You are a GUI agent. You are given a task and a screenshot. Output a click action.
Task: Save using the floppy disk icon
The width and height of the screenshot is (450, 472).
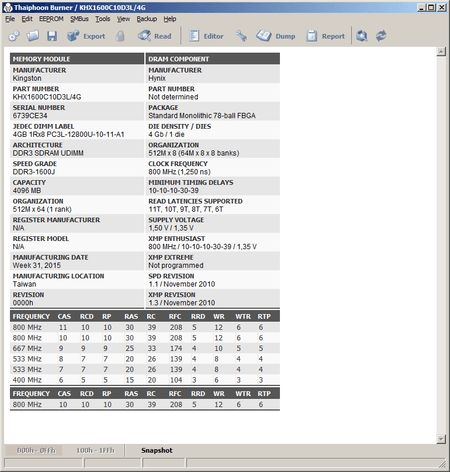coord(52,36)
